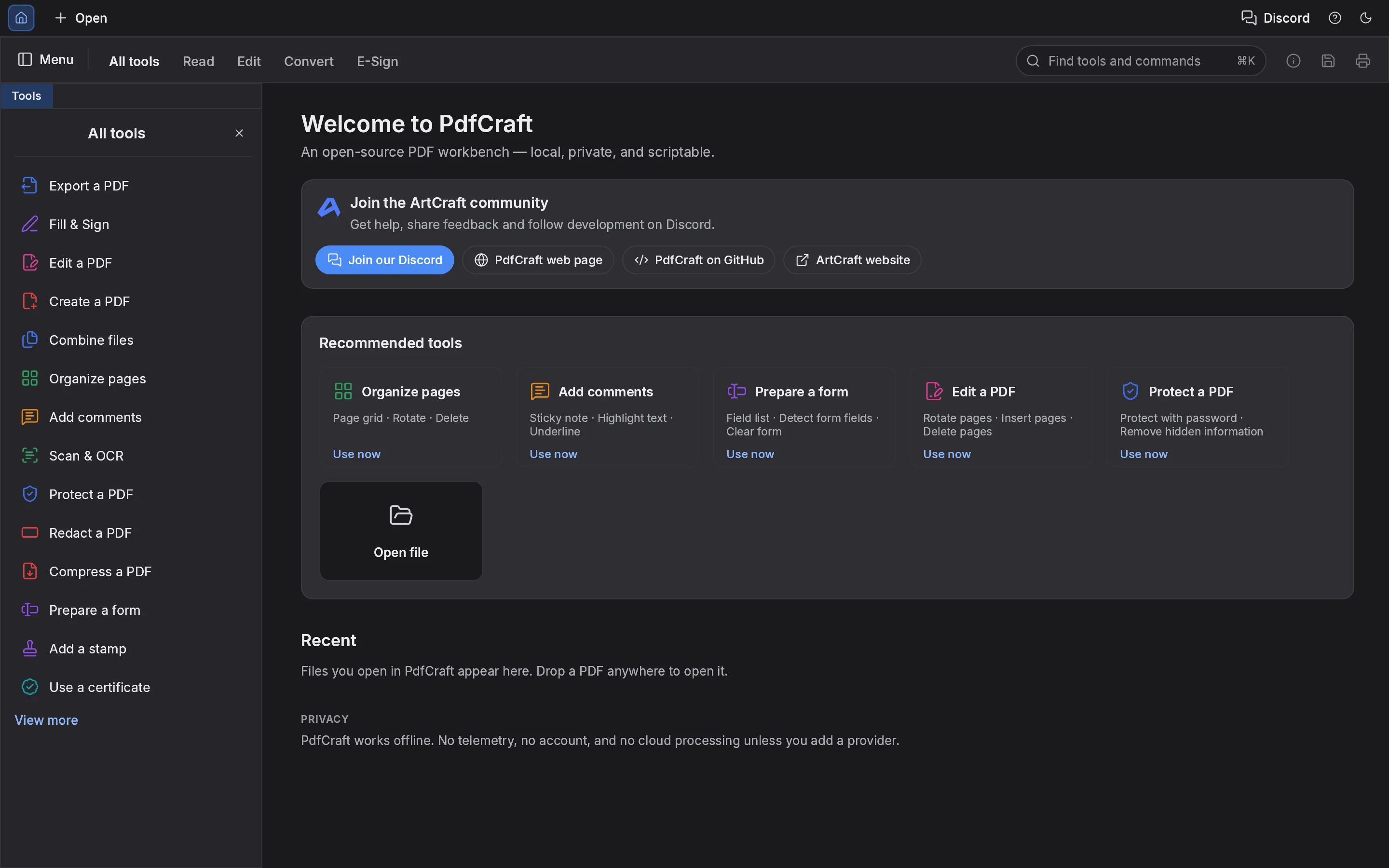Viewport: 1389px width, 868px height.
Task: Click Use now under Edit a PDF card
Action: [x=946, y=454]
